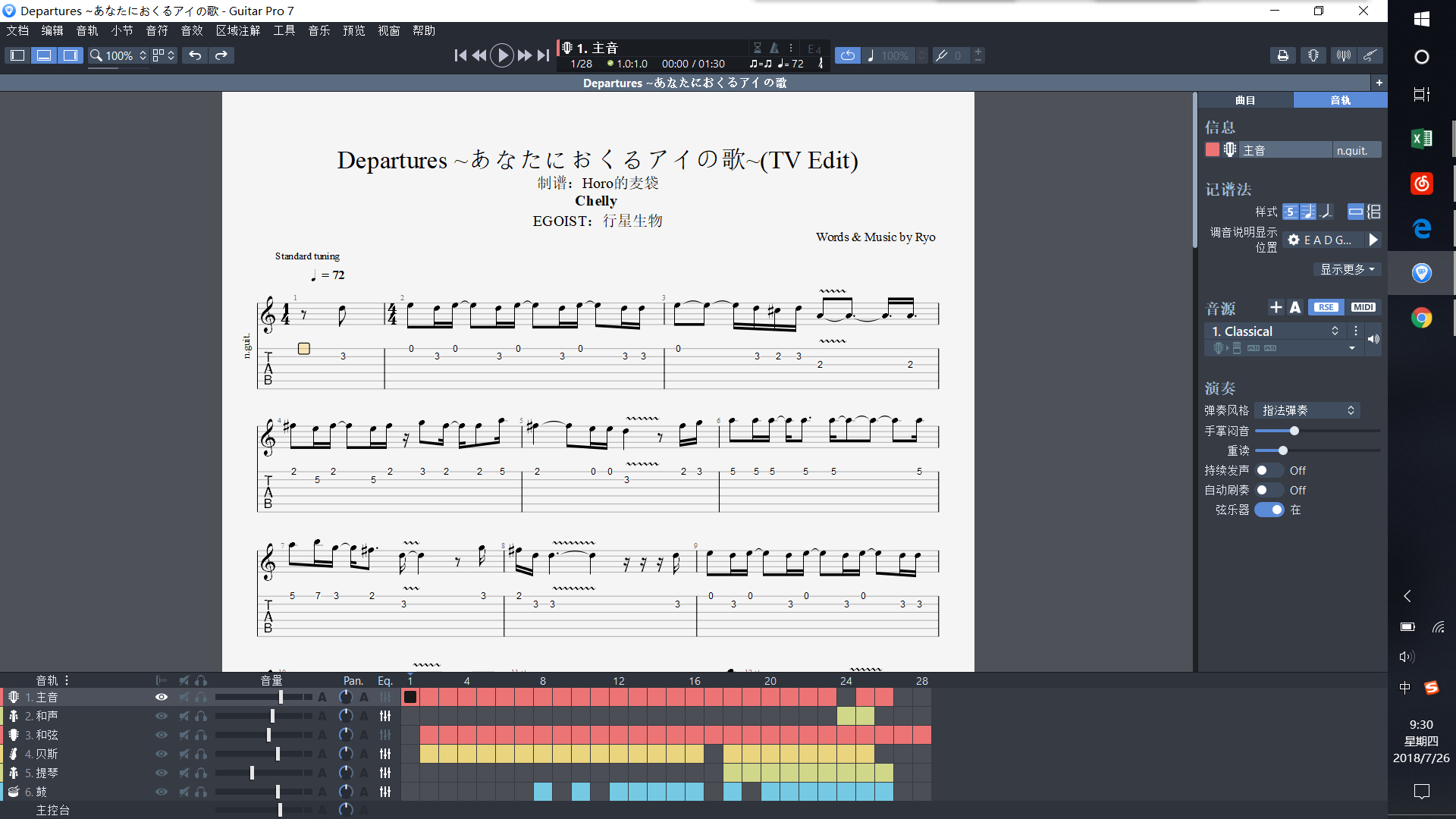Toggle 持续发声 switch on
This screenshot has width=1456, height=819.
click(1268, 470)
